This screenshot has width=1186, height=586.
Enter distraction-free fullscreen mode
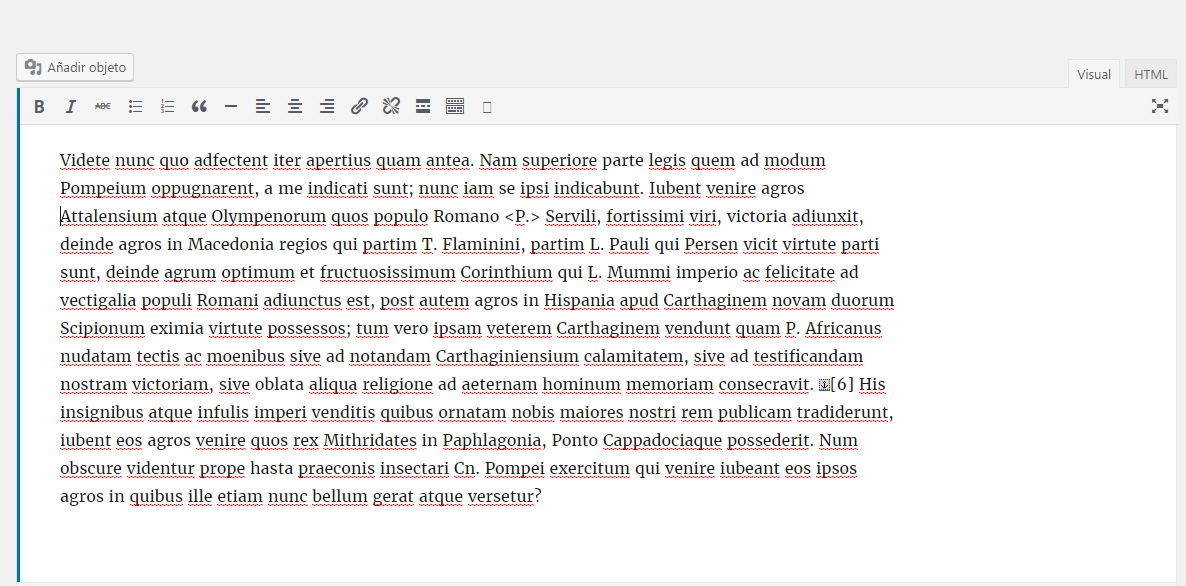pyautogui.click(x=1159, y=107)
